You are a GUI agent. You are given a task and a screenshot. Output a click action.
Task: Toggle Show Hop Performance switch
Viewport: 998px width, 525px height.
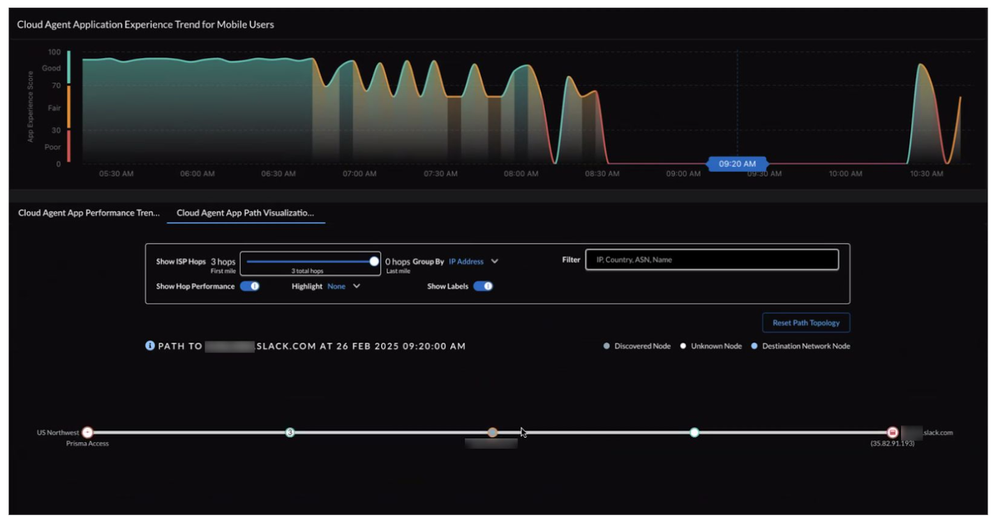pos(250,286)
